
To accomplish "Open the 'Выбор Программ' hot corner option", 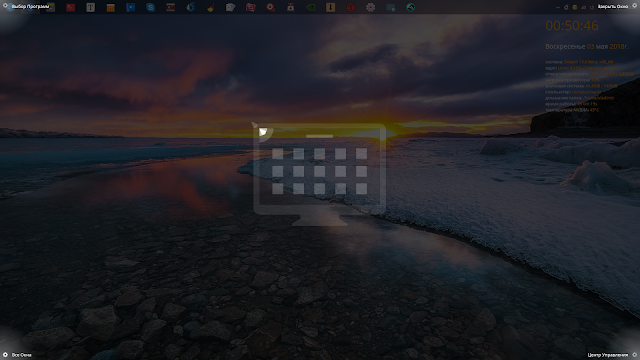I will point(30,7).
